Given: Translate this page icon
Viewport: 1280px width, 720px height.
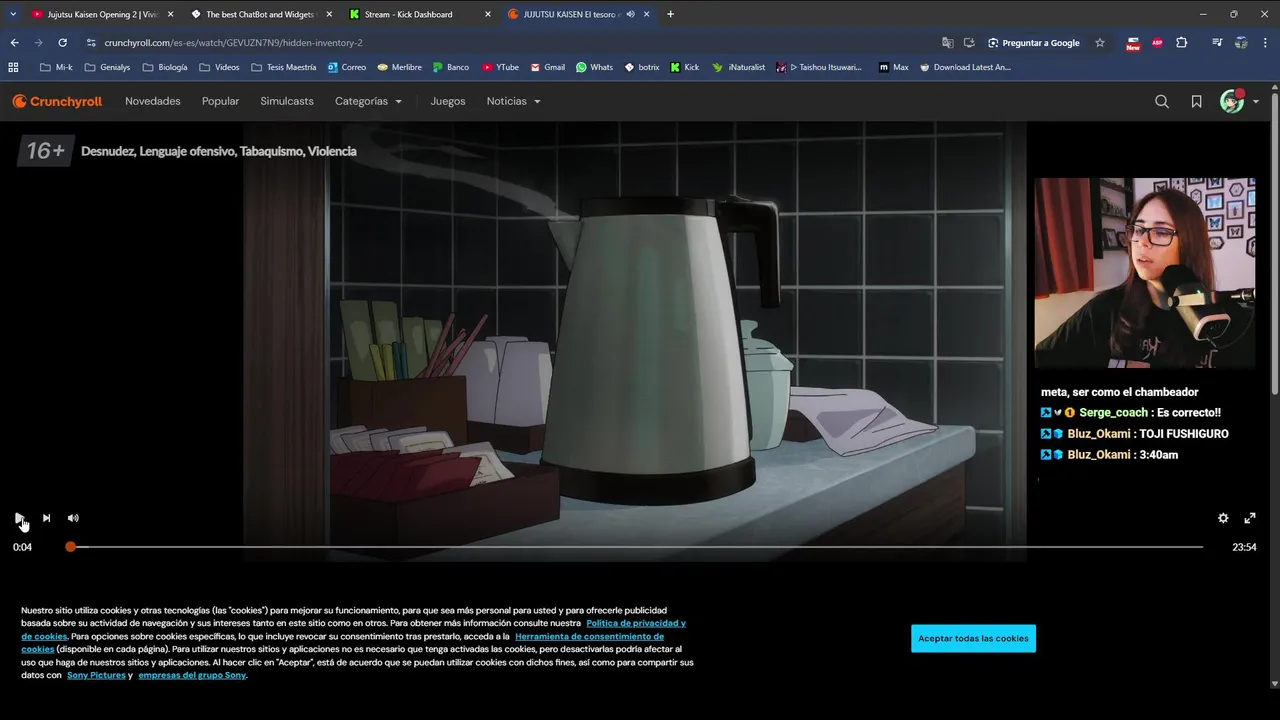Looking at the screenshot, I should [948, 43].
